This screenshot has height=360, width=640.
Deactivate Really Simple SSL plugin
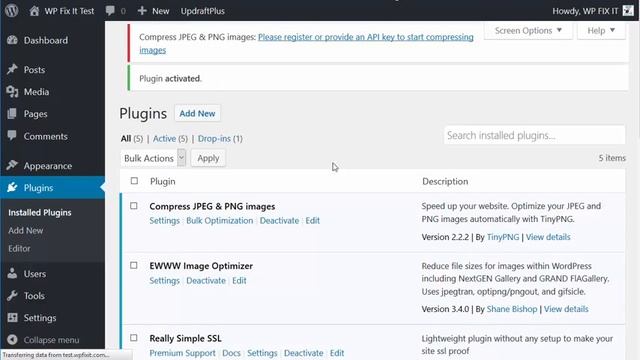coord(304,353)
